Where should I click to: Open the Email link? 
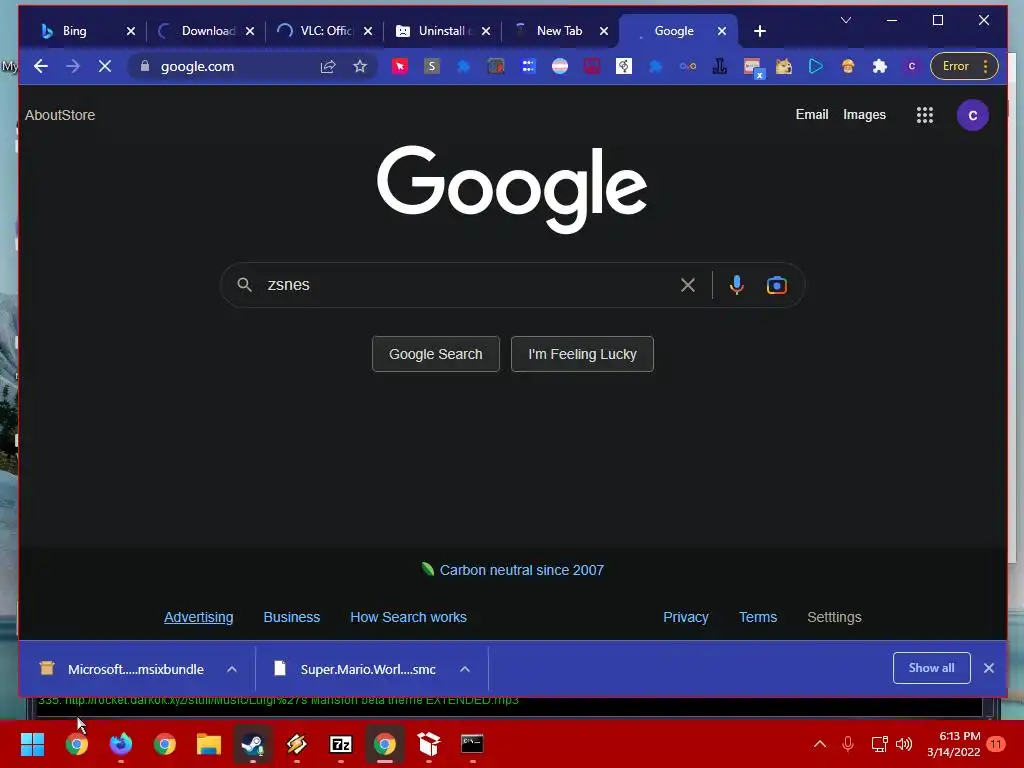(x=812, y=114)
